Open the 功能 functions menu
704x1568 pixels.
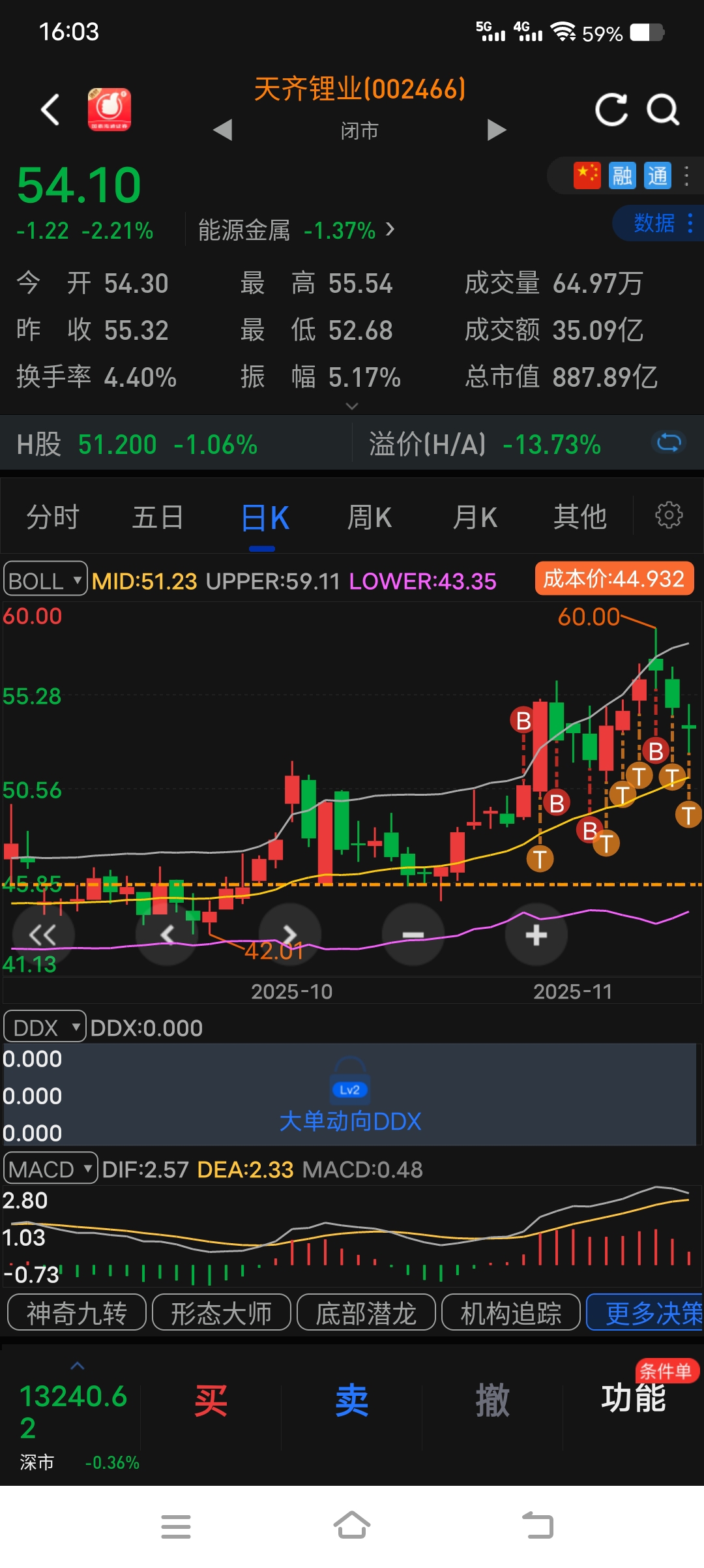634,1398
